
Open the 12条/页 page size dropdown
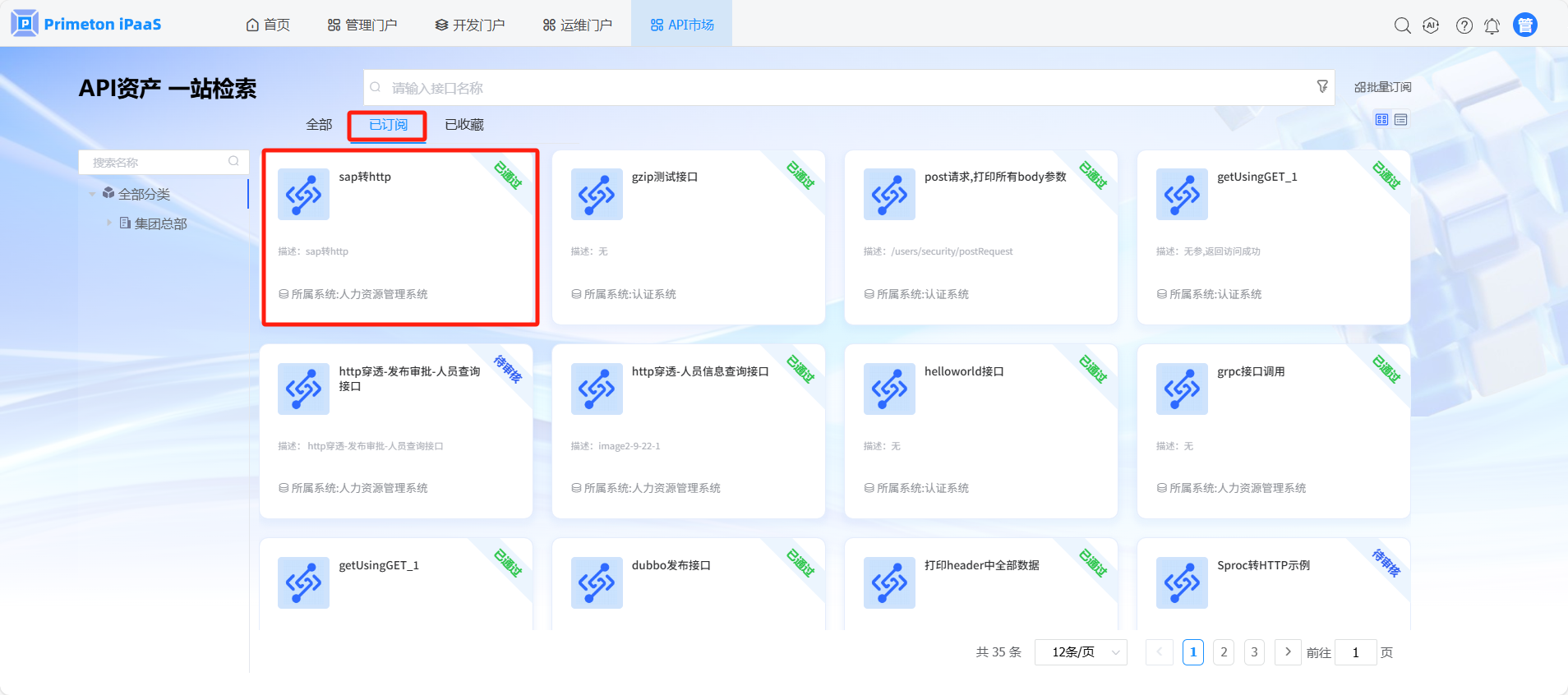click(x=1081, y=652)
